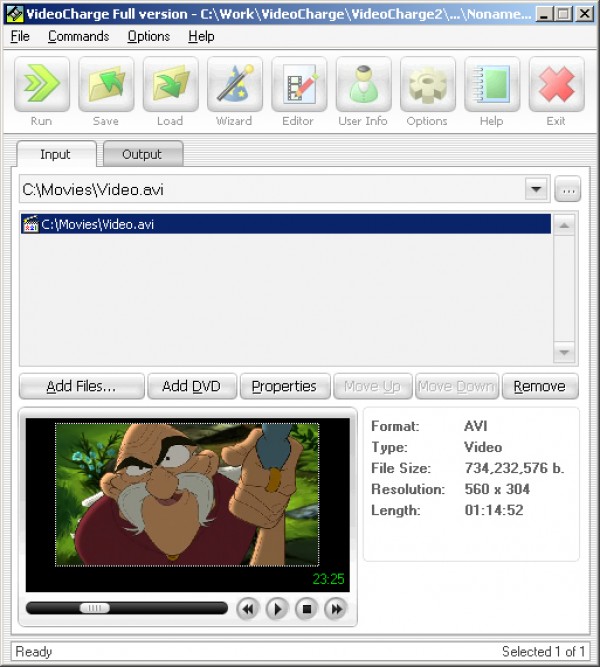Open the Commands menu
Image resolution: width=600 pixels, height=667 pixels.
[x=78, y=36]
